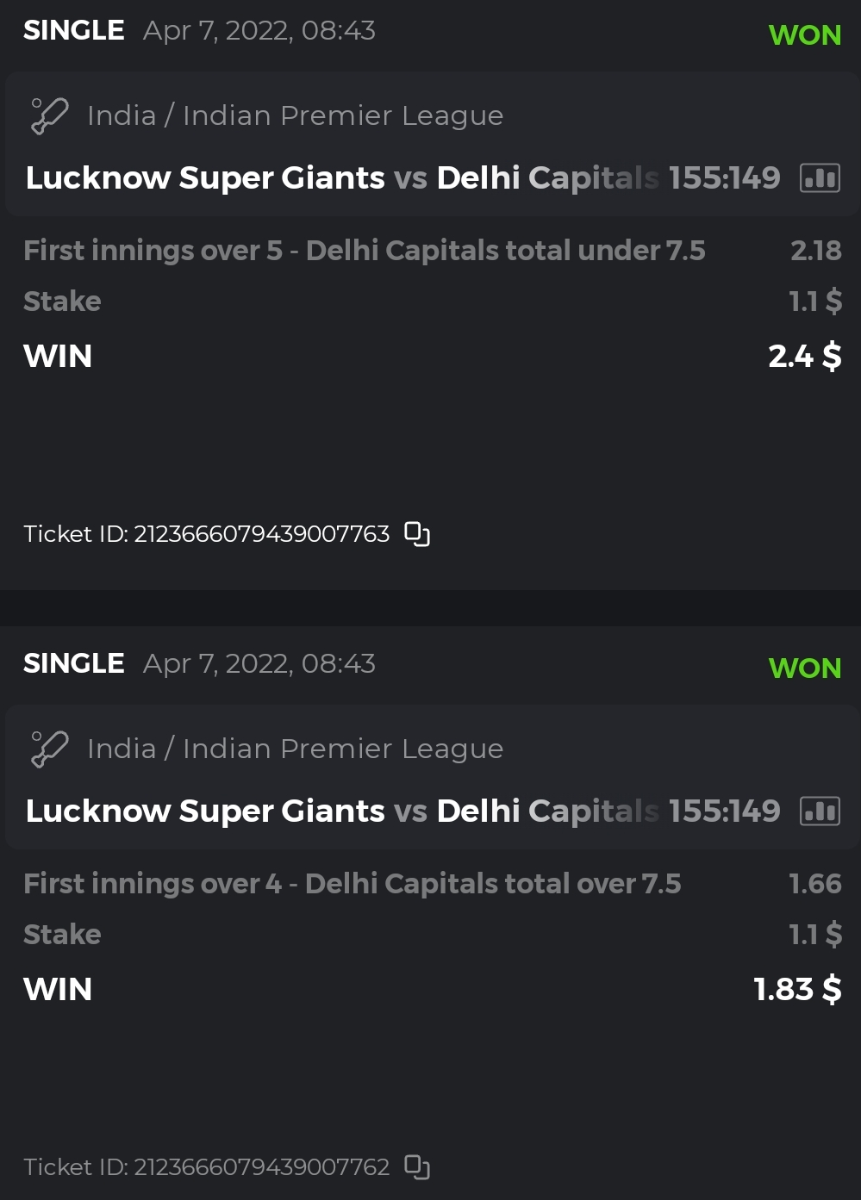Click the 1.66 odds value

(x=815, y=883)
